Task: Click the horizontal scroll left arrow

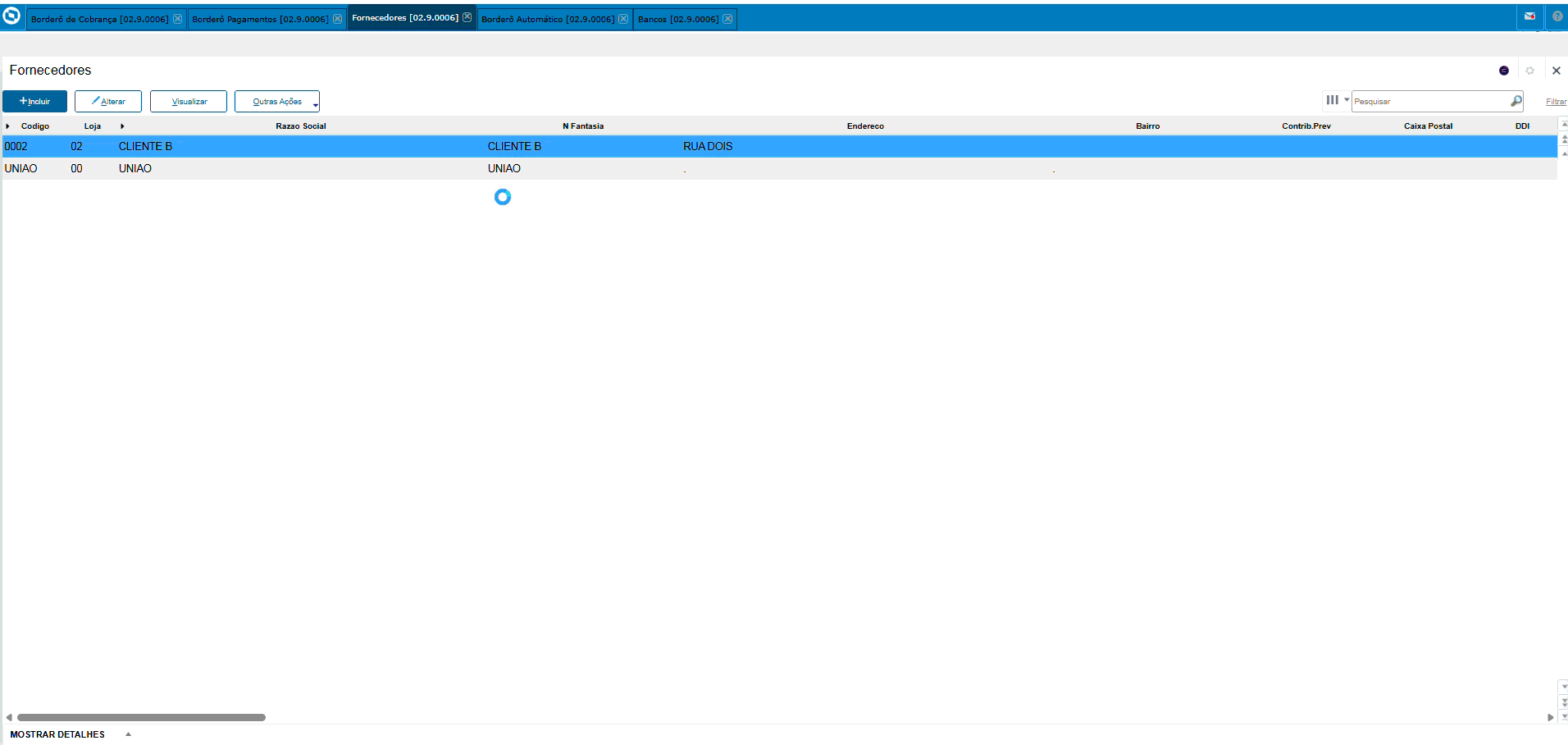Action: coord(9,717)
